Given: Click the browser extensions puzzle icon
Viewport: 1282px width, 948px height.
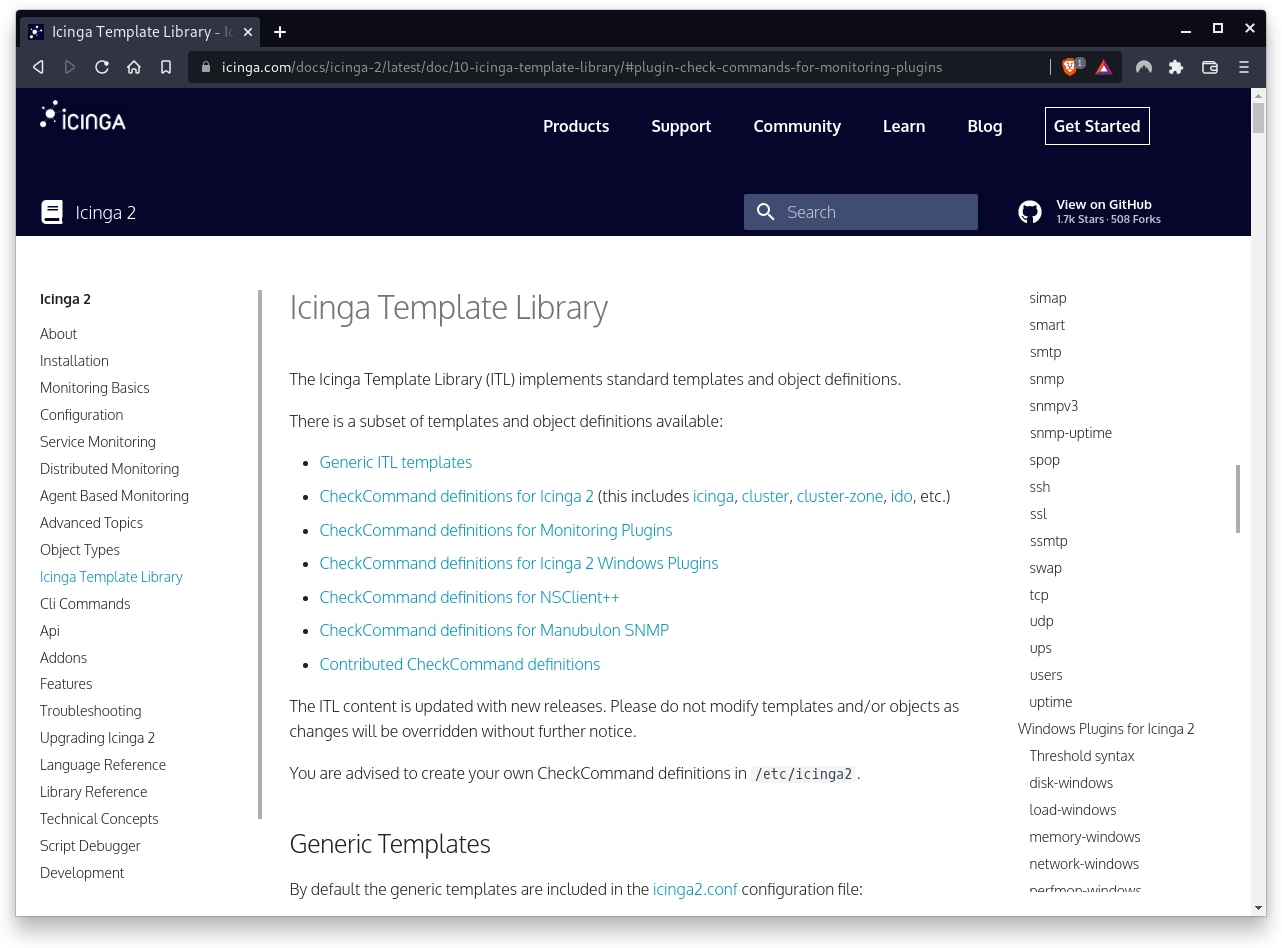Looking at the screenshot, I should coord(1176,67).
